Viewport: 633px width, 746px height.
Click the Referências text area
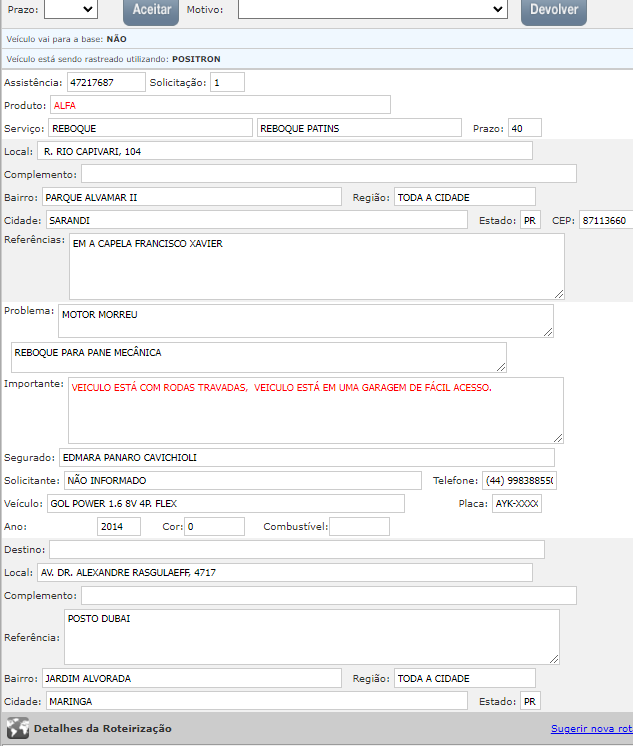(316, 266)
